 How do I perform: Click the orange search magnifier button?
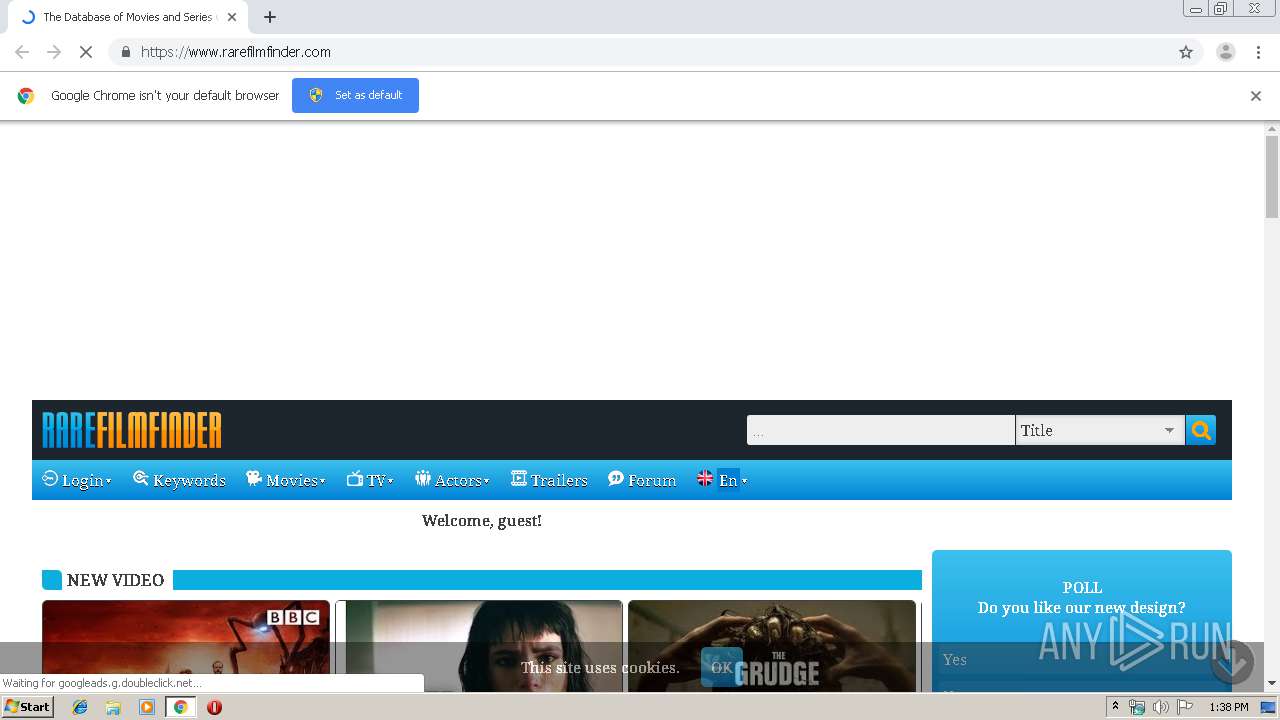coord(1201,430)
